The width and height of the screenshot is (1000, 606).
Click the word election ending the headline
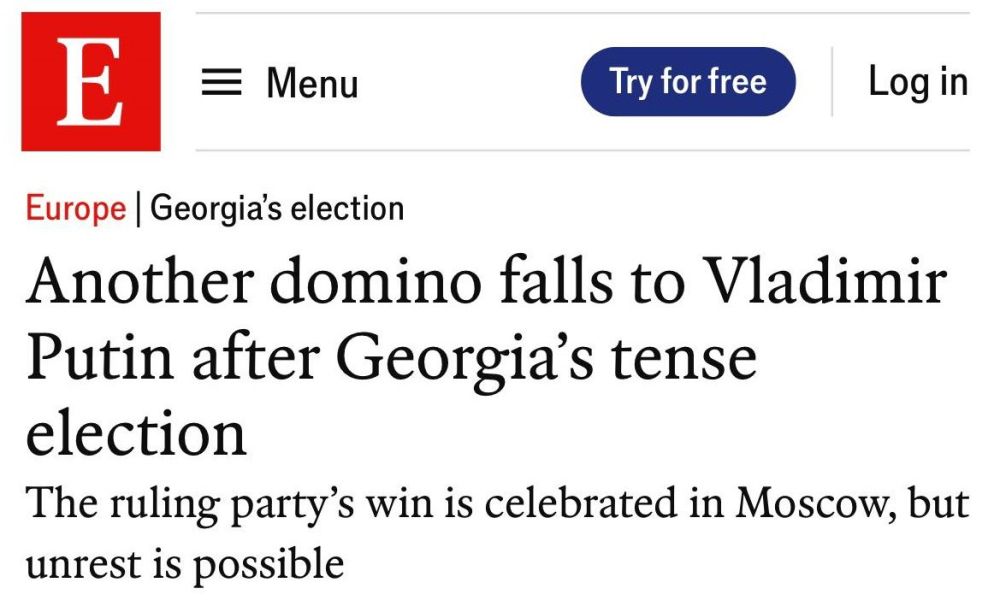(136, 434)
